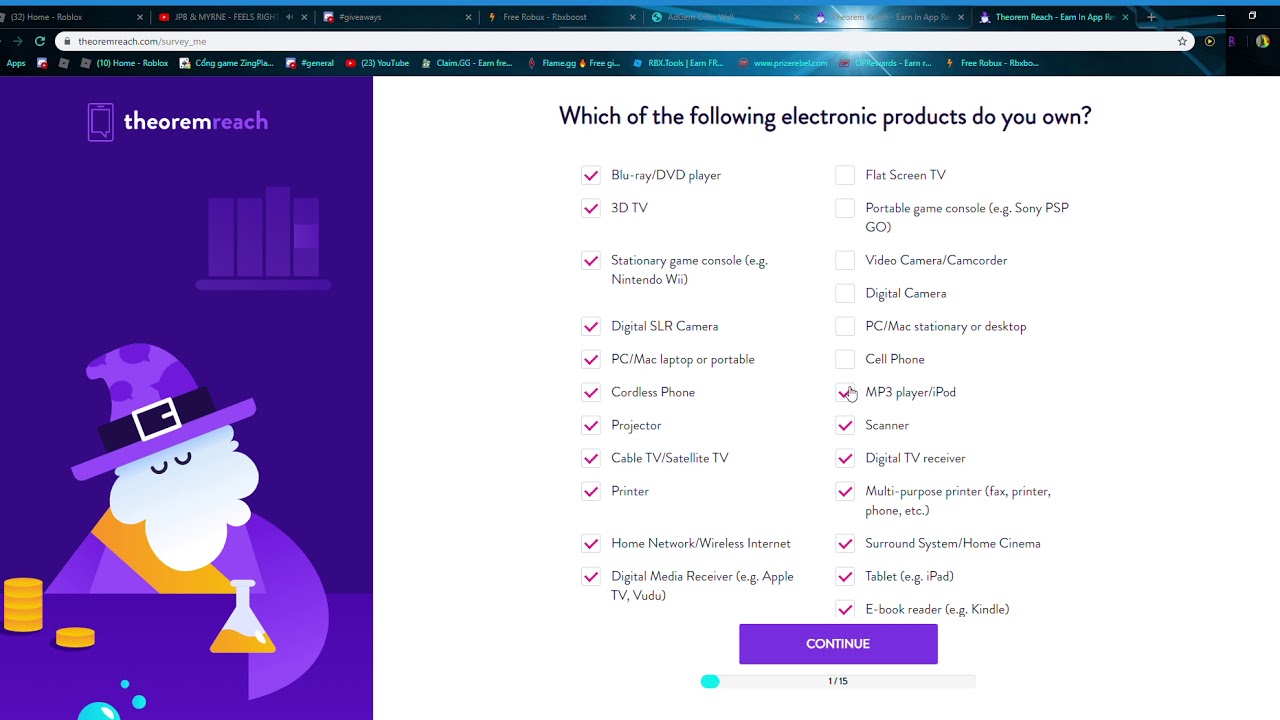Tick the Digital Camera option

(x=845, y=294)
